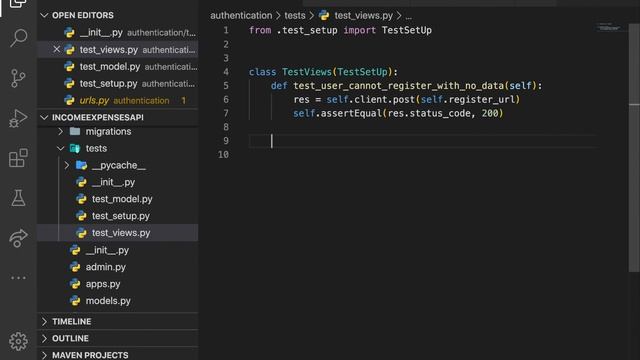Image resolution: width=640 pixels, height=360 pixels.
Task: Open urls.py in open editors
Action: click(x=118, y=100)
